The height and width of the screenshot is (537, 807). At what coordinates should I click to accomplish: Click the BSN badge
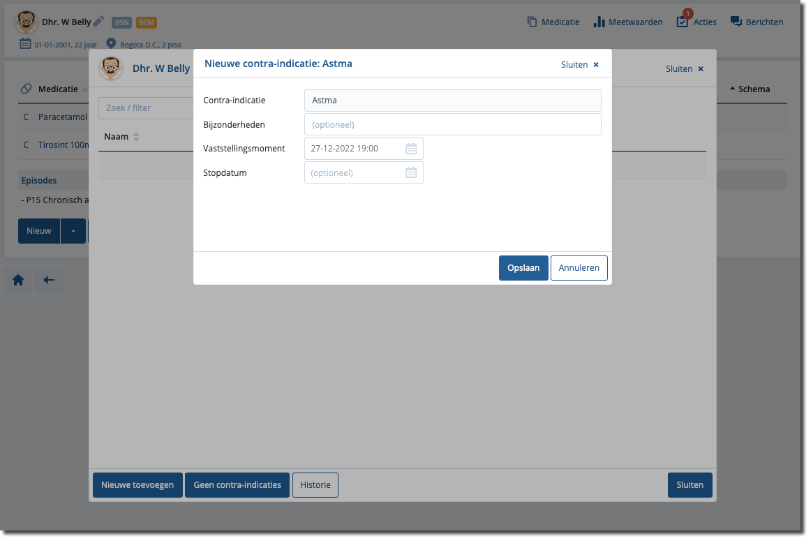121,22
